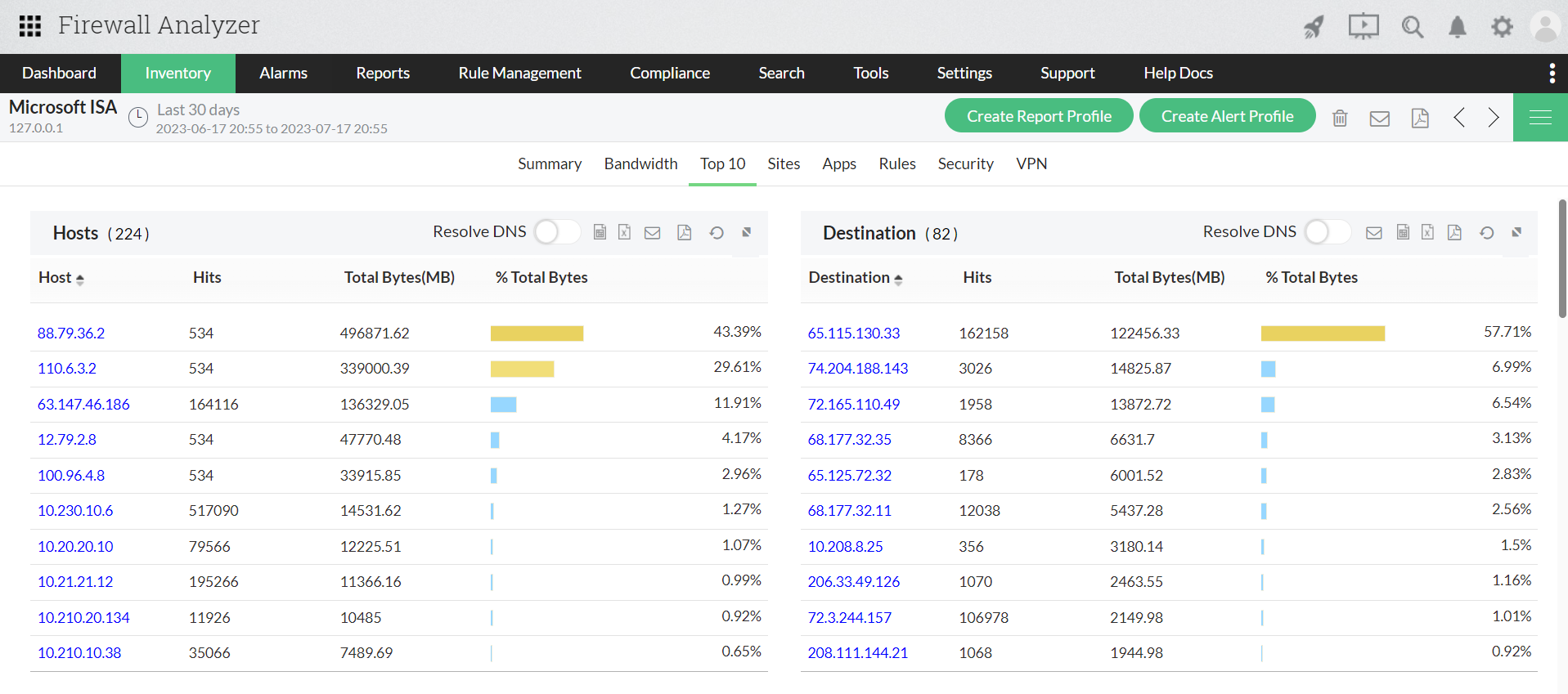Open host link 63.147.46.186
The image size is (1568, 694).
tap(83, 405)
